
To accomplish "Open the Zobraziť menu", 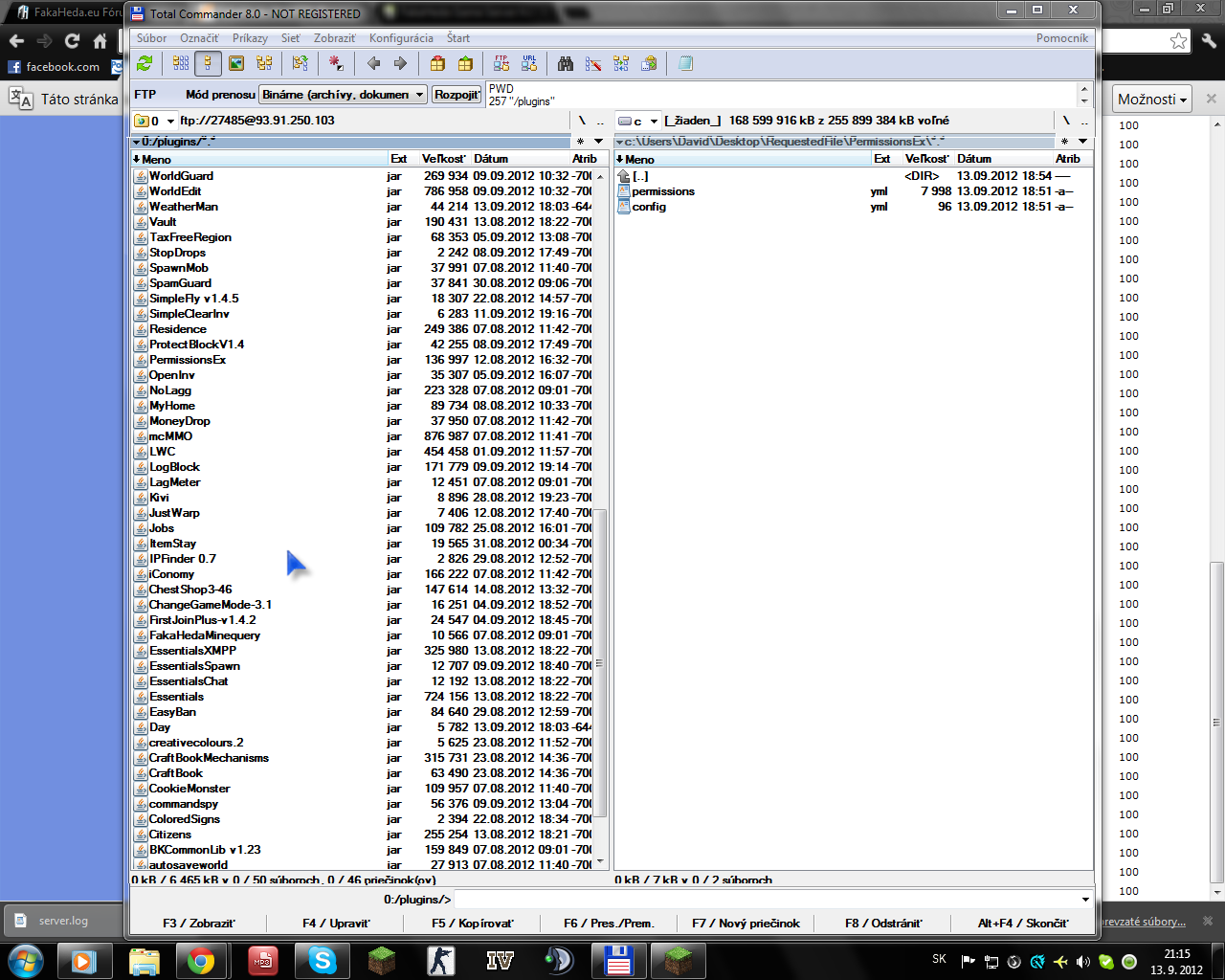I will tap(335, 38).
